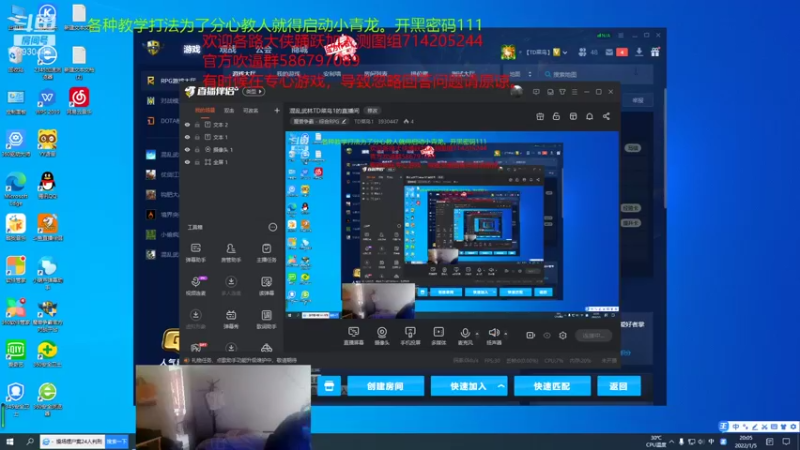
Task: Add a new scene with the plus icon
Action: pyautogui.click(x=277, y=110)
